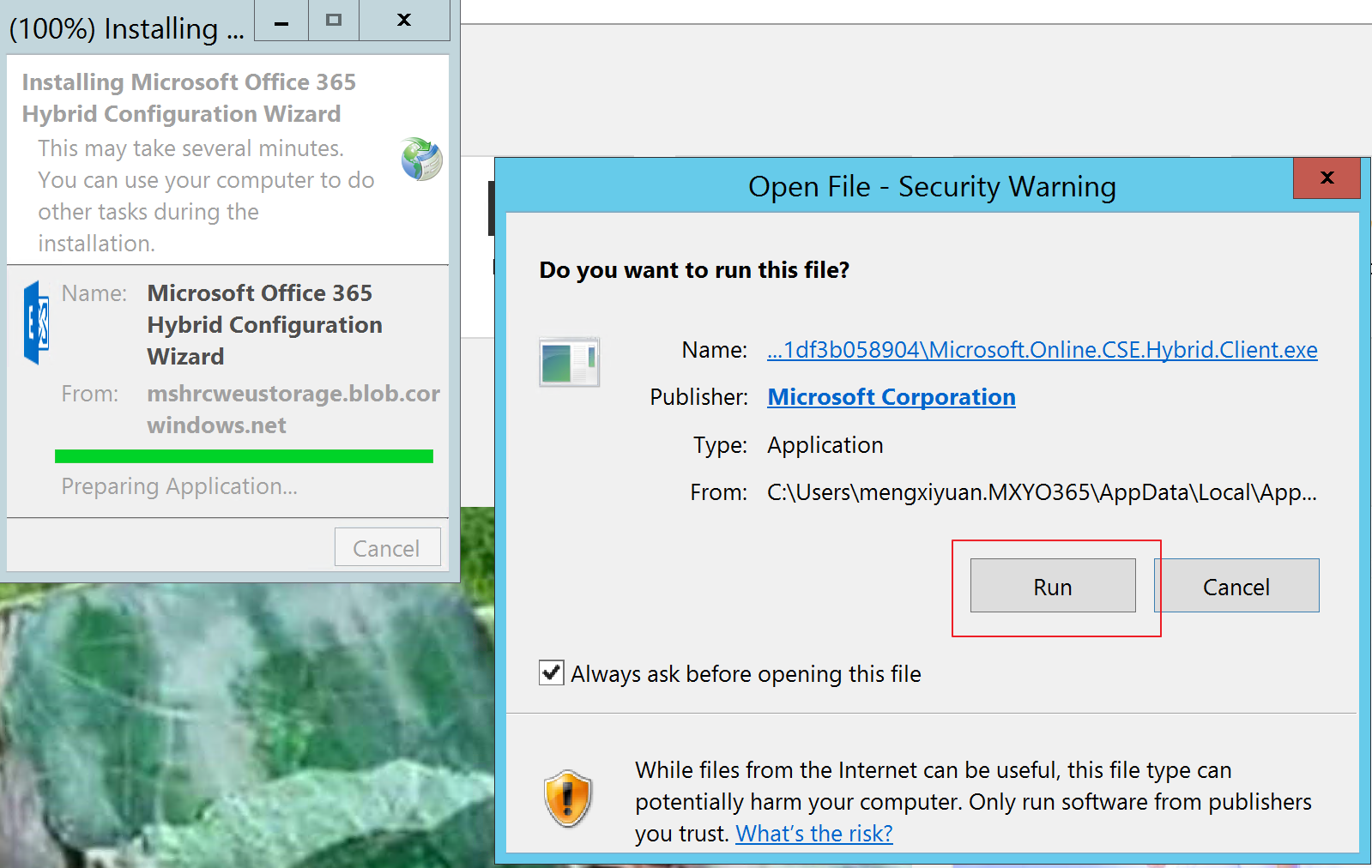Click the C:\Users\mengxiyuan.MXYO365 path text
1372x868 pixels.
pos(1042,492)
